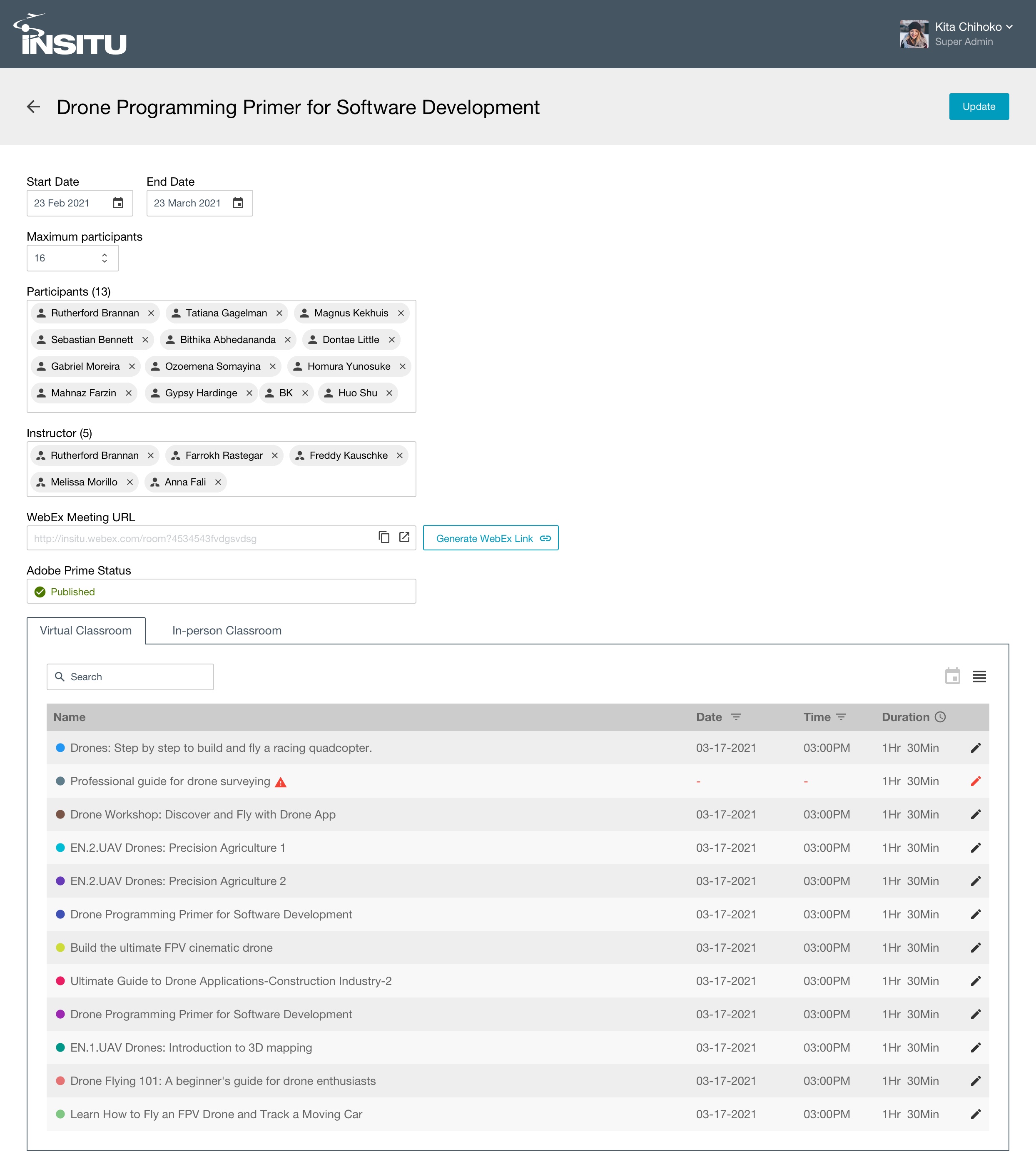Remove participant Dontae Little
Viewport: 1036px width, 1174px height.
pos(392,339)
